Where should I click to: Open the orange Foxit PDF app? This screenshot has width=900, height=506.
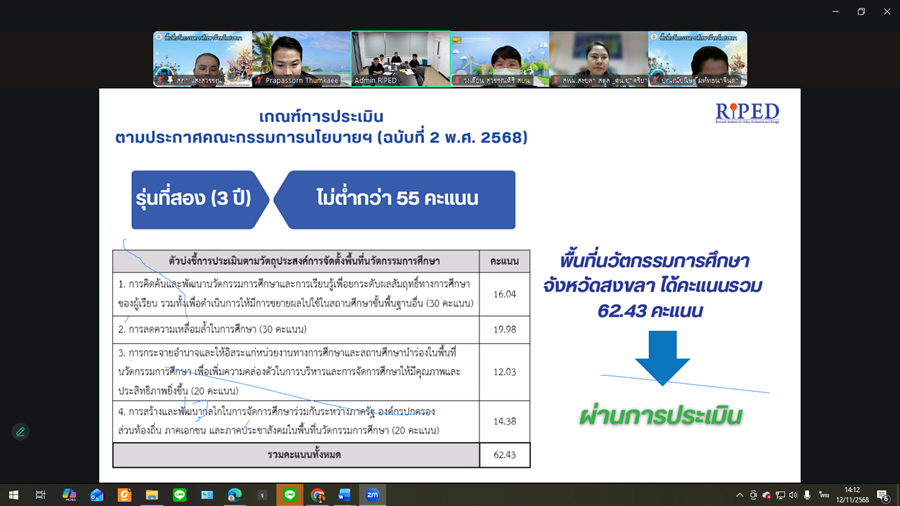124,495
